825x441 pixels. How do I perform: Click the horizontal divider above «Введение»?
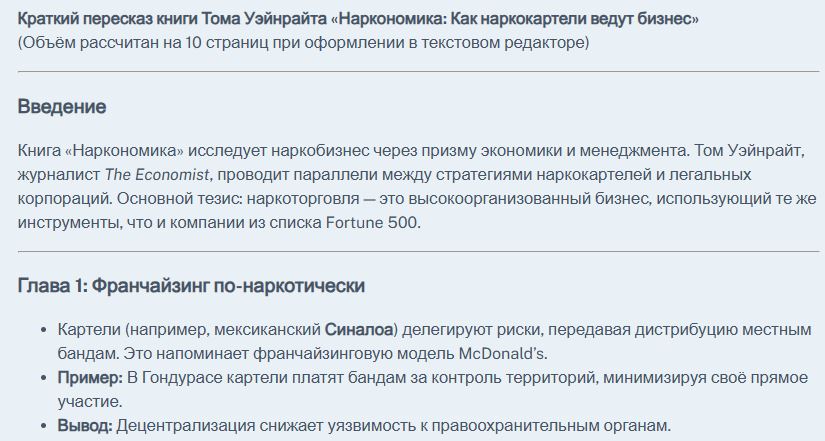(x=418, y=71)
